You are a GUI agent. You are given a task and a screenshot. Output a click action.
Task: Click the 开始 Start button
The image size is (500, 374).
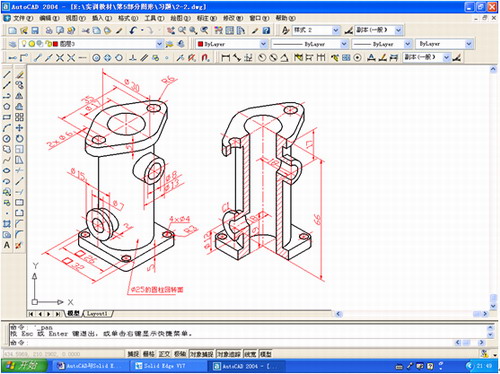click(23, 366)
